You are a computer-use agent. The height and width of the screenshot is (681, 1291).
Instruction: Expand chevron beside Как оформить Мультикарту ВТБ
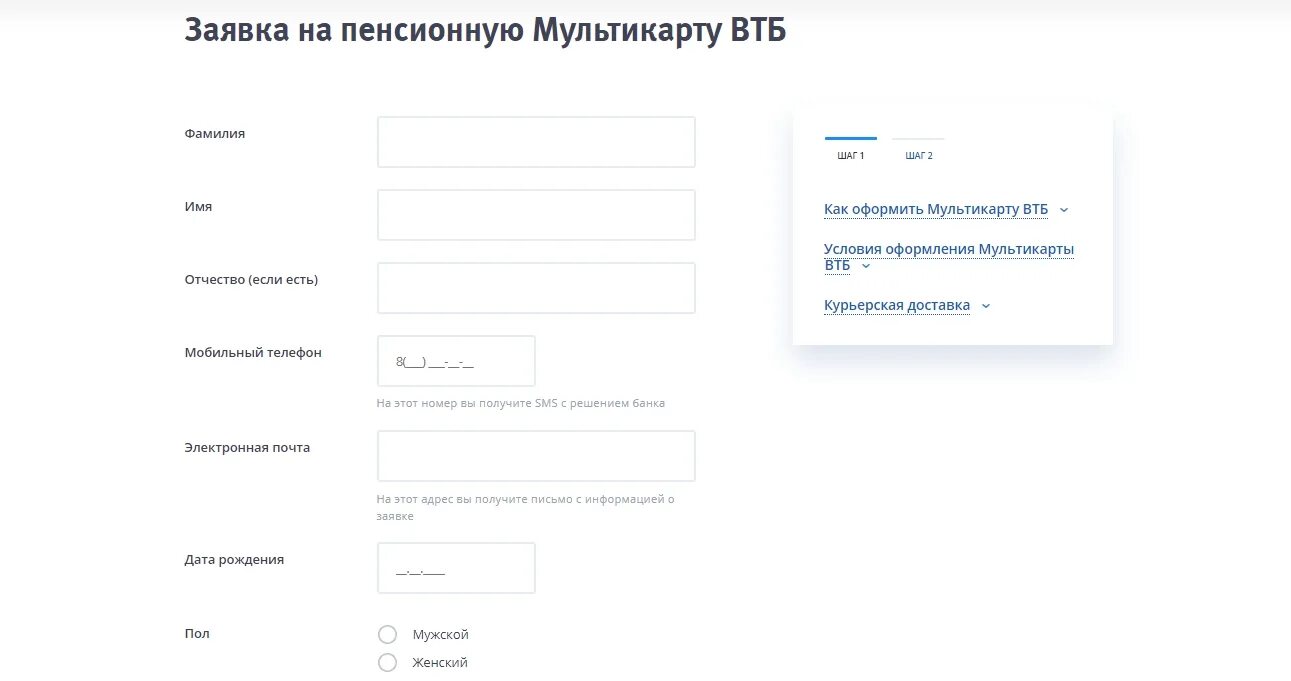1064,210
